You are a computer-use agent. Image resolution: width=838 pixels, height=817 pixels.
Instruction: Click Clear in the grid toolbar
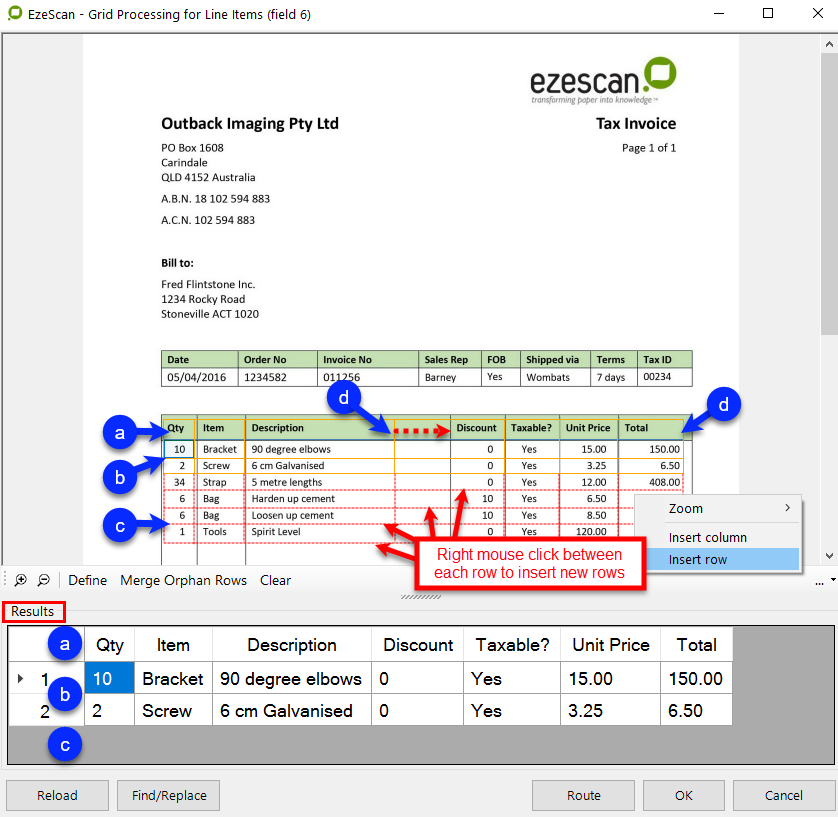click(x=275, y=580)
